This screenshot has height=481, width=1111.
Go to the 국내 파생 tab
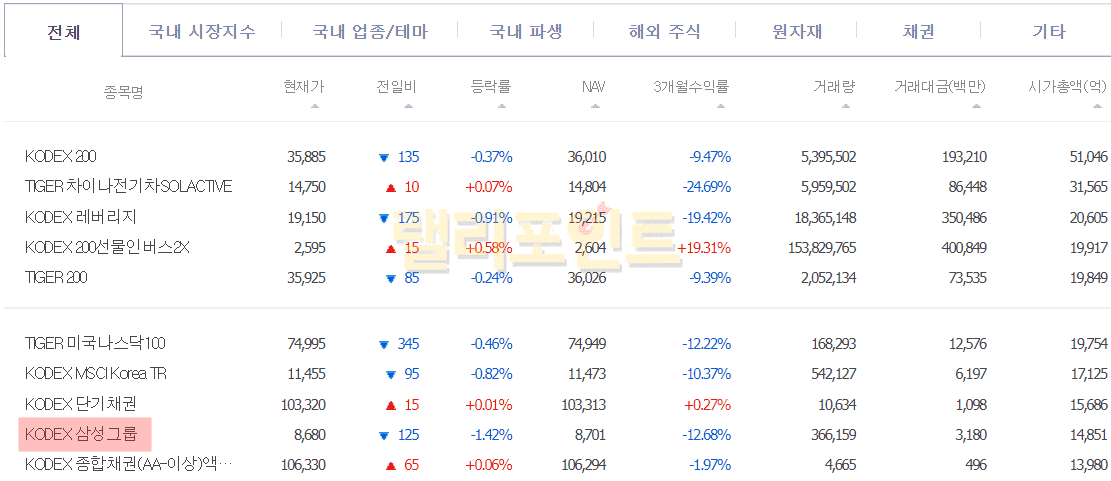tap(526, 32)
